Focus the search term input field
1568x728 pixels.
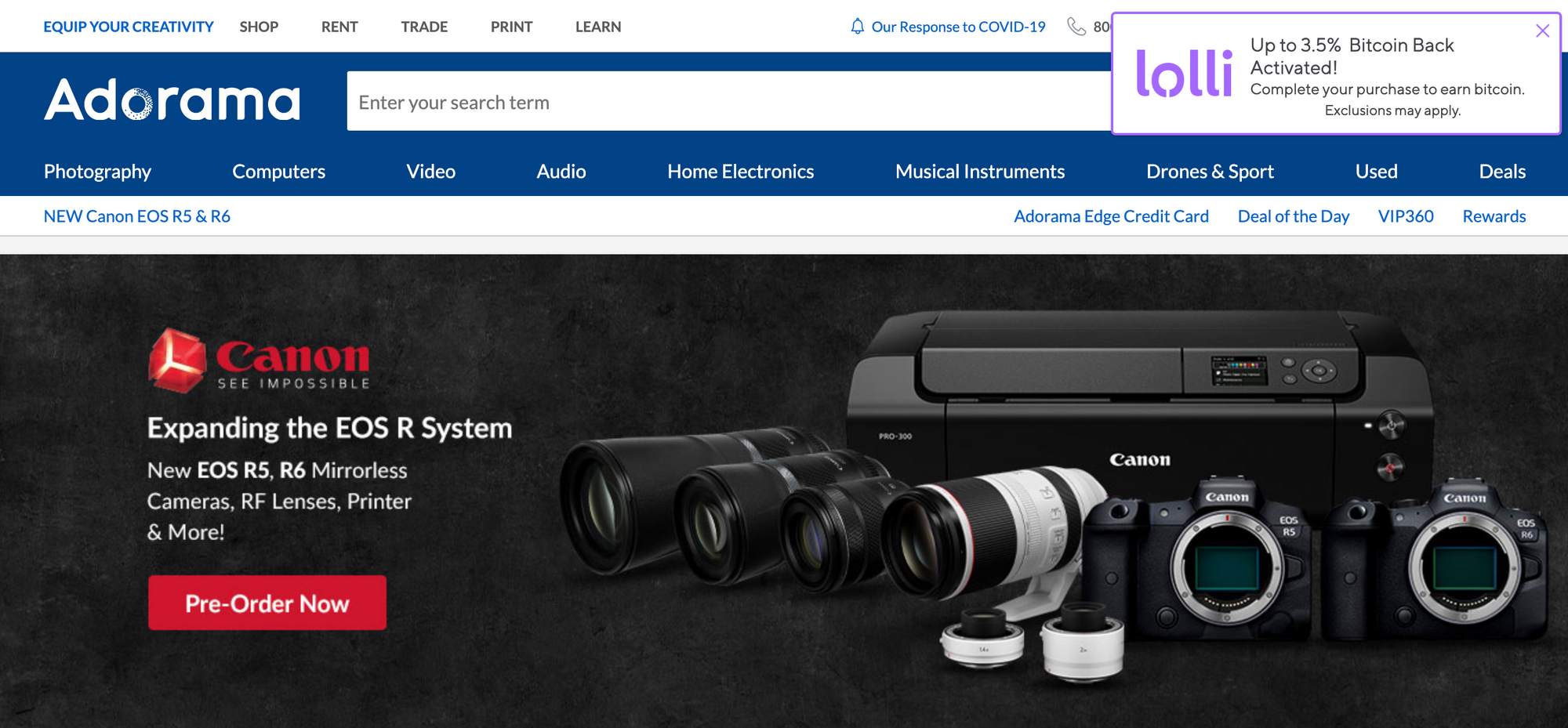coord(729,101)
